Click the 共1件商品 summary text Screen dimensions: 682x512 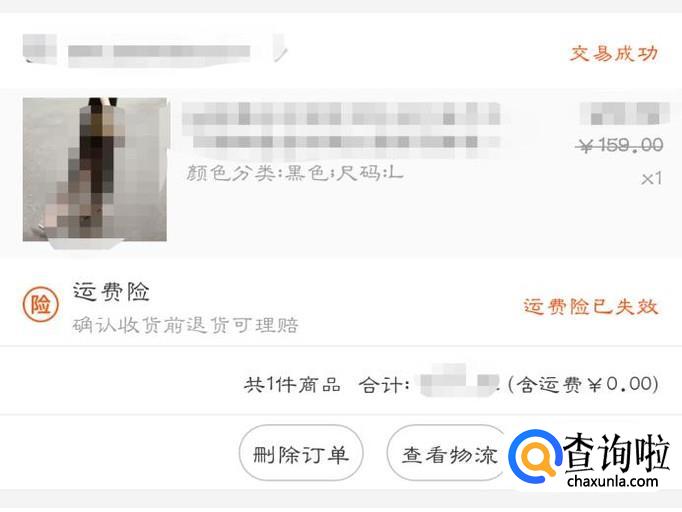[x=292, y=385]
